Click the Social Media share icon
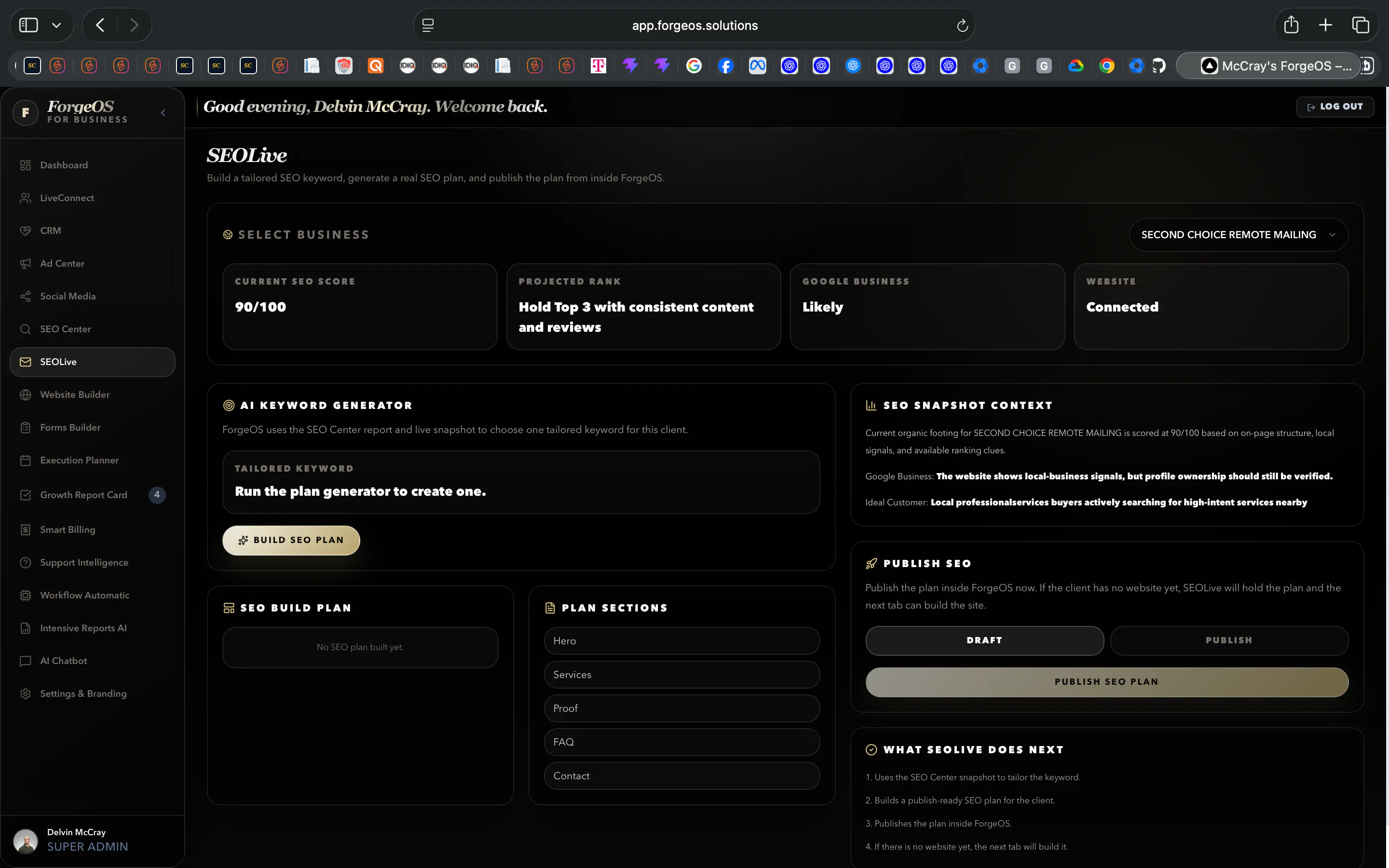Screen dimensions: 1389x868 point(25,296)
